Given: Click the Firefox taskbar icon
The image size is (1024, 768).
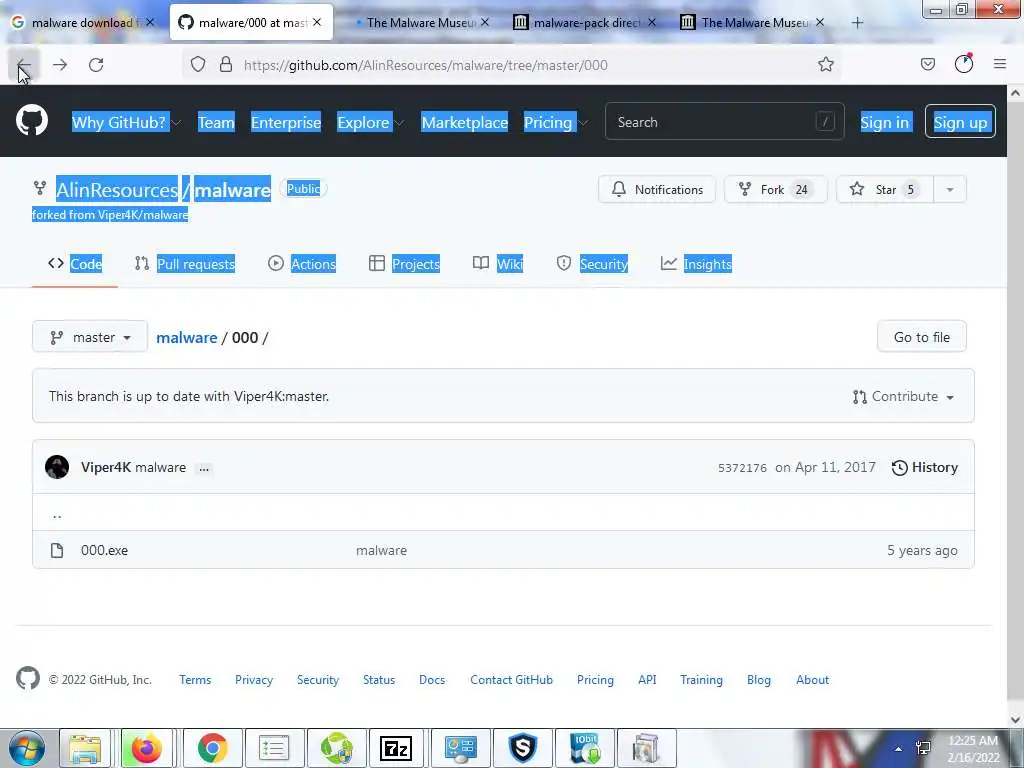Looking at the screenshot, I should click(x=147, y=748).
